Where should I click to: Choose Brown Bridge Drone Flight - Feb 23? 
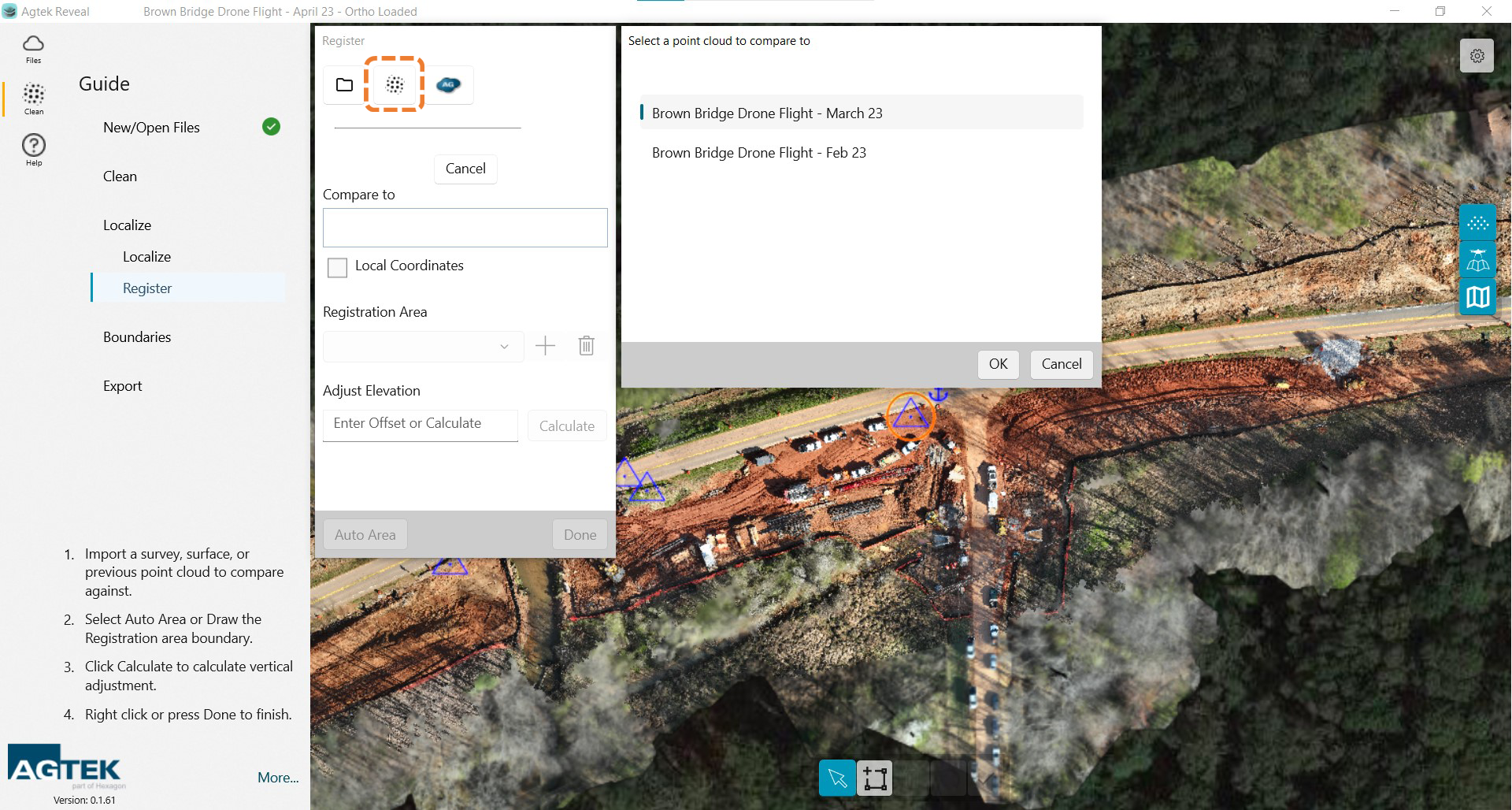758,153
